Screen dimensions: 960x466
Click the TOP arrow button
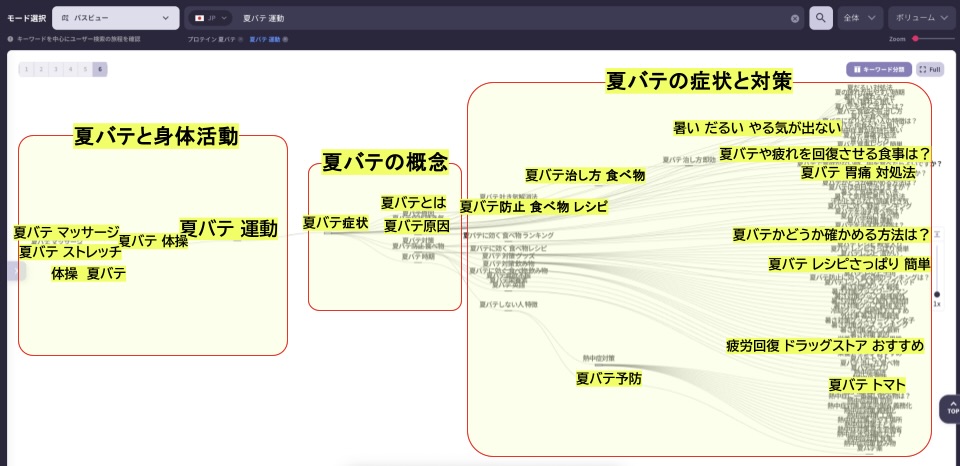(951, 408)
